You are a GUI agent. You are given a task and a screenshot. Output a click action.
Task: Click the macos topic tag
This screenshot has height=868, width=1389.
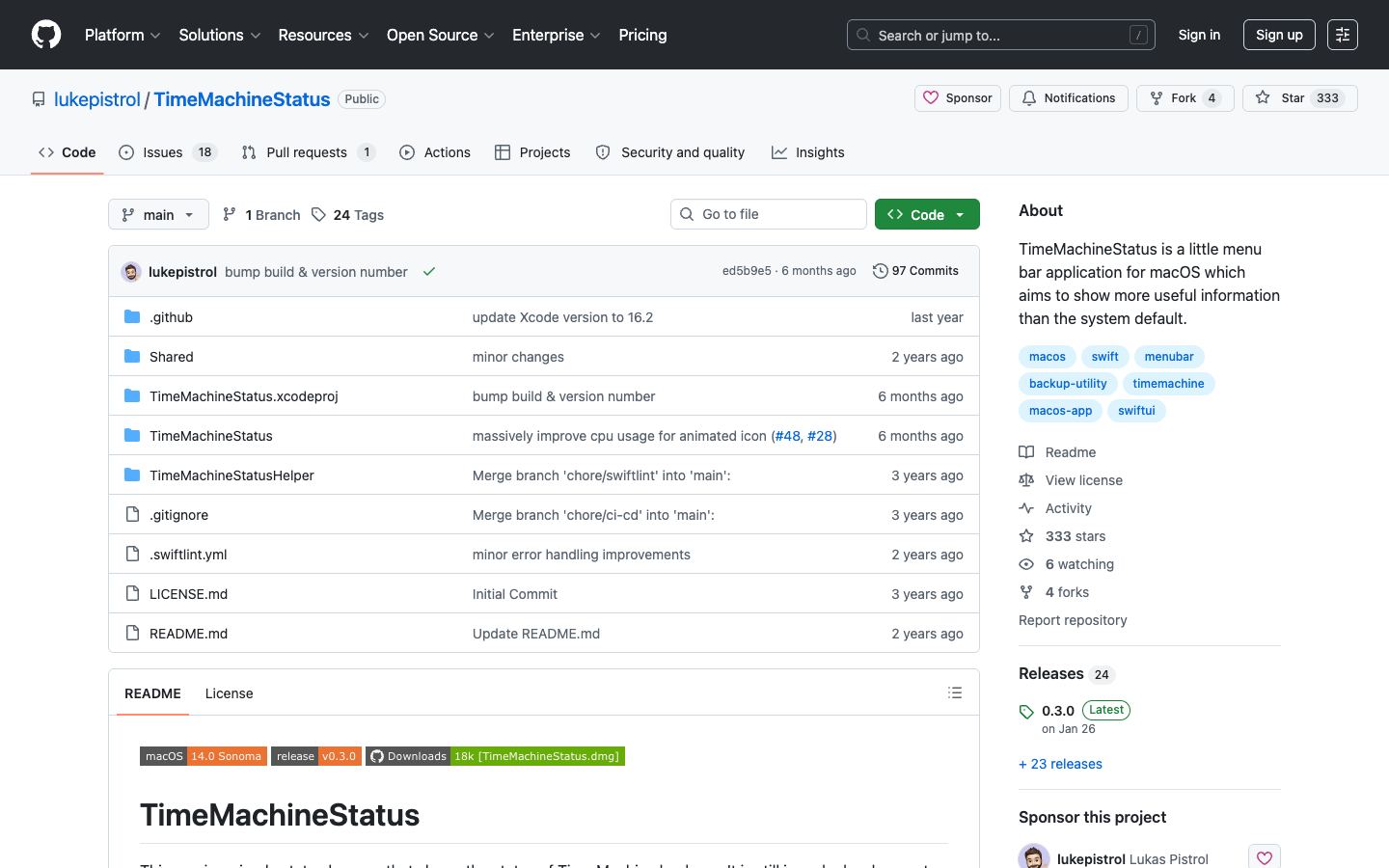[x=1047, y=357]
